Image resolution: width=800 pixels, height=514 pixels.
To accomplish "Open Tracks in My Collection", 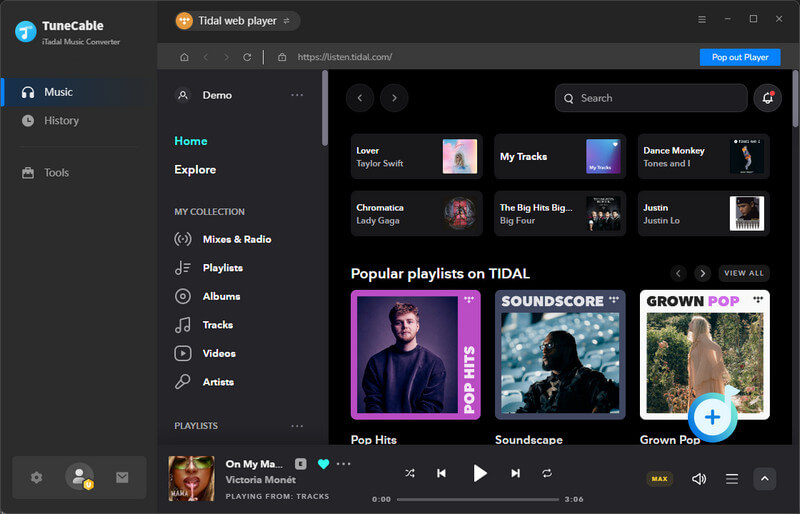I will tap(204, 325).
